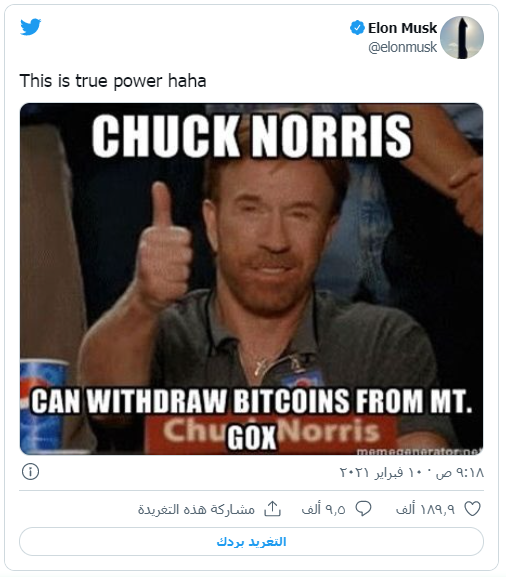
Task: Open Twitter via the blue bird logo
Action: click(x=31, y=26)
